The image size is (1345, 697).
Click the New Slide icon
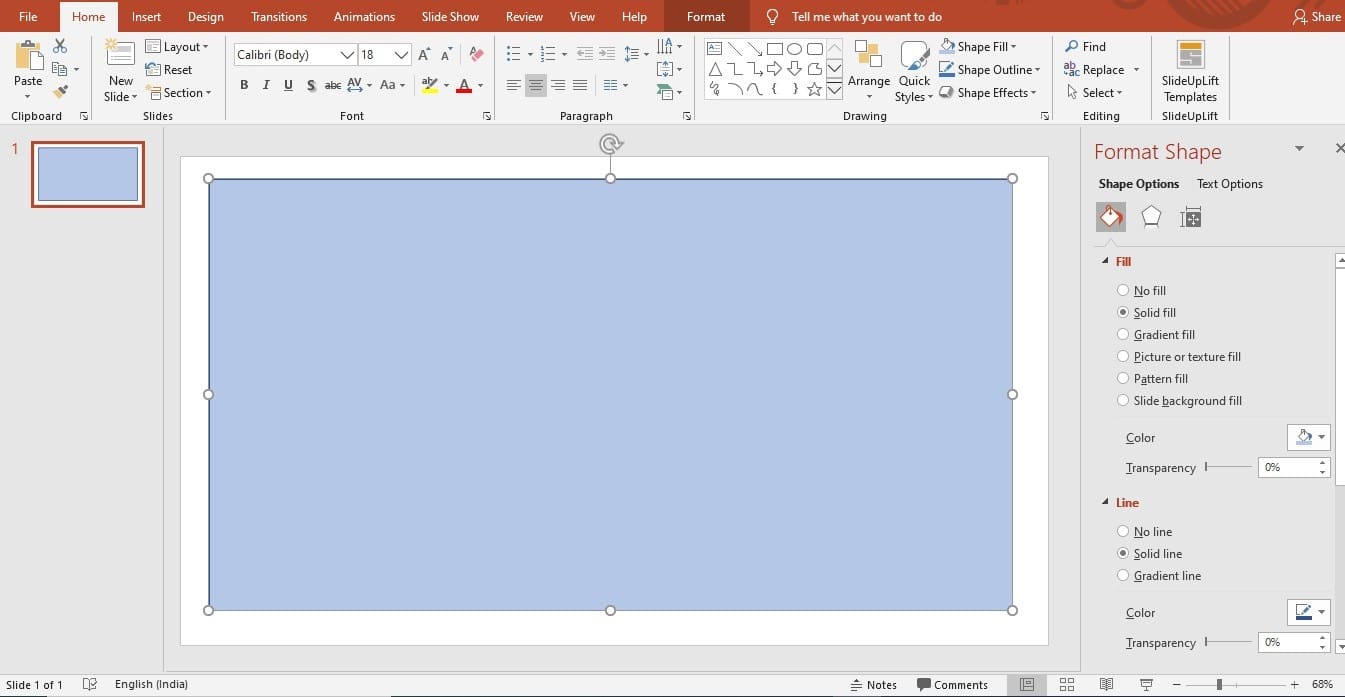tap(120, 70)
